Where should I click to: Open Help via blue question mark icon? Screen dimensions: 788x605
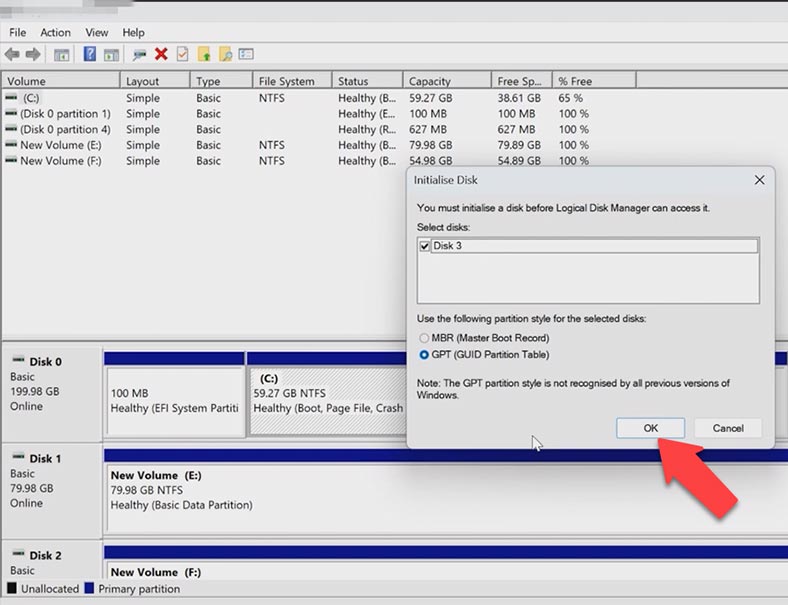coord(89,54)
